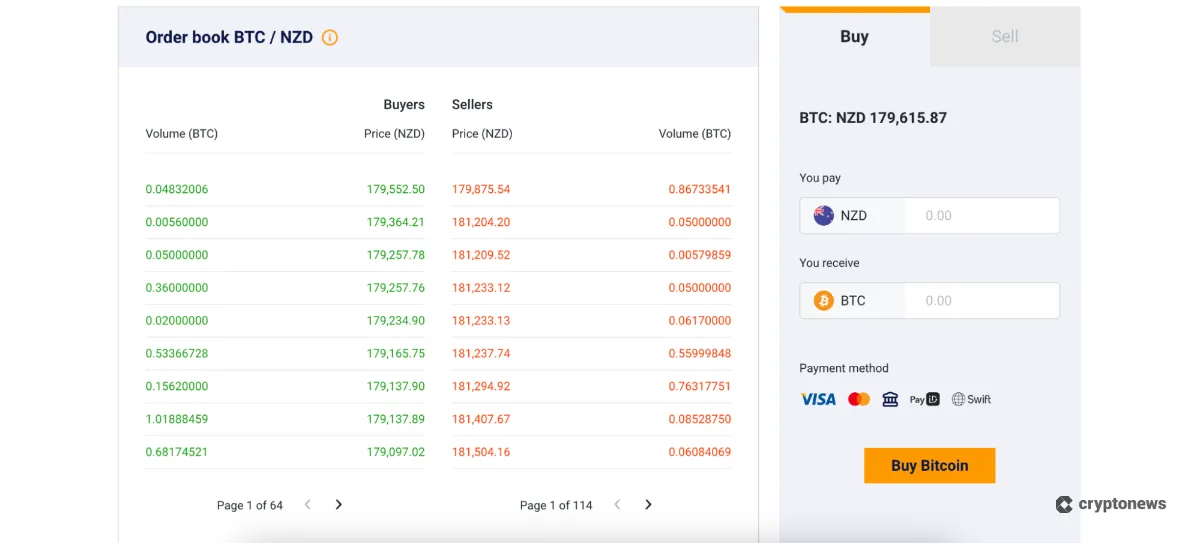Click the Order book BTC / NZD heading
1200x543 pixels.
pos(229,38)
